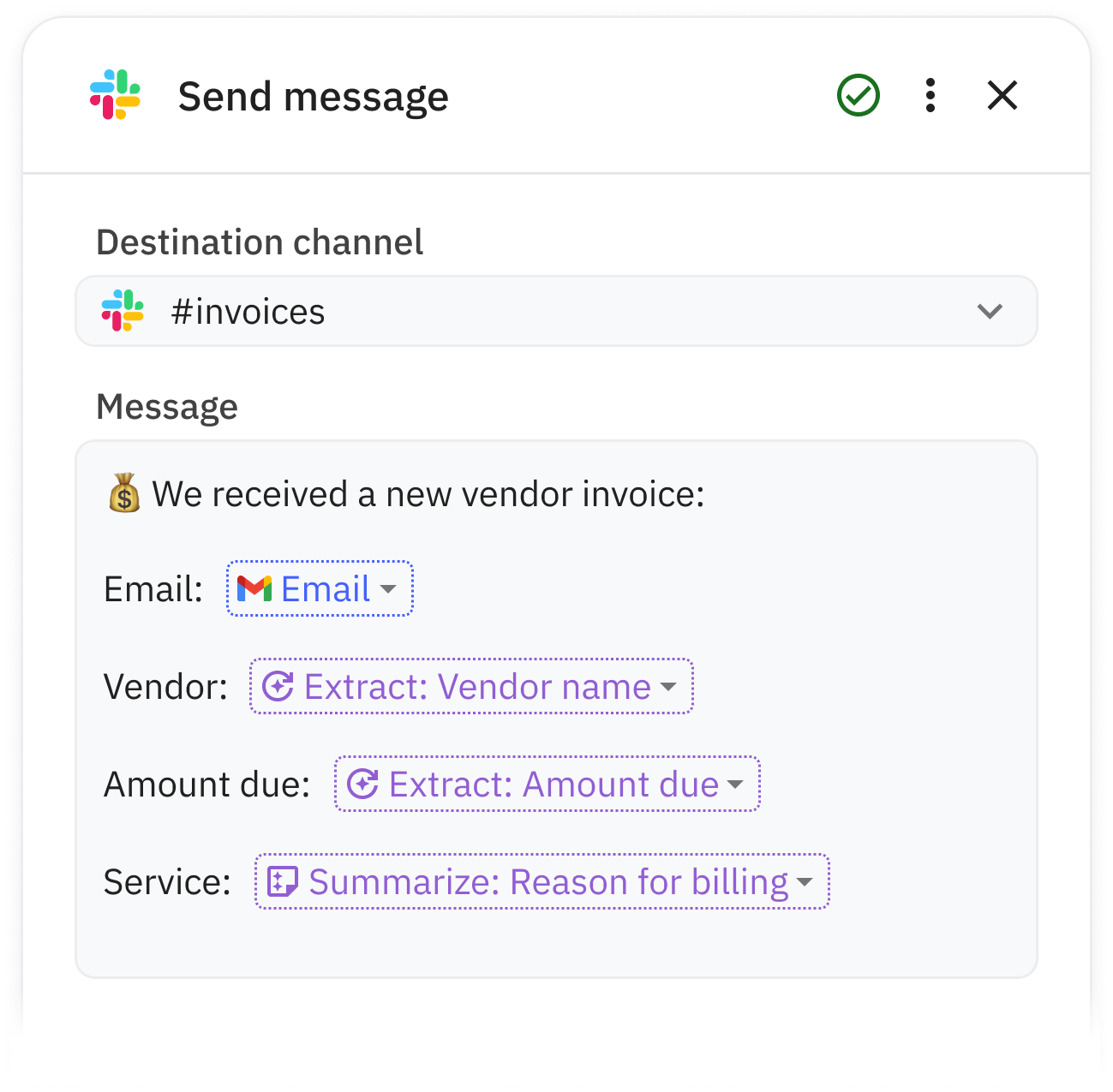Click the green confirmation checkmark icon
Image resolution: width=1113 pixels, height=1092 pixels.
[859, 95]
